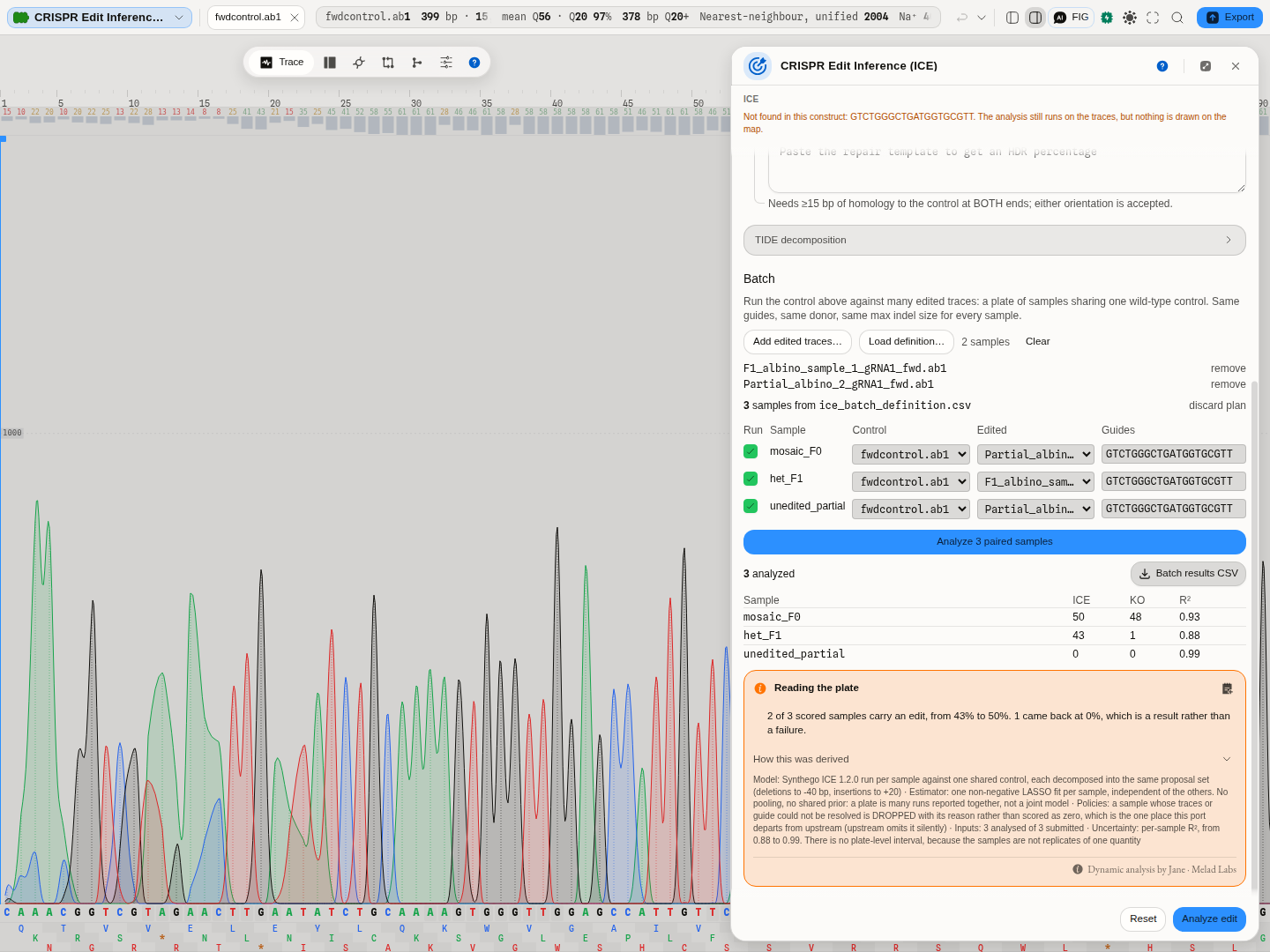Toggle the light/dark theme sun icon
This screenshot has height=952, width=1270.
click(1130, 18)
